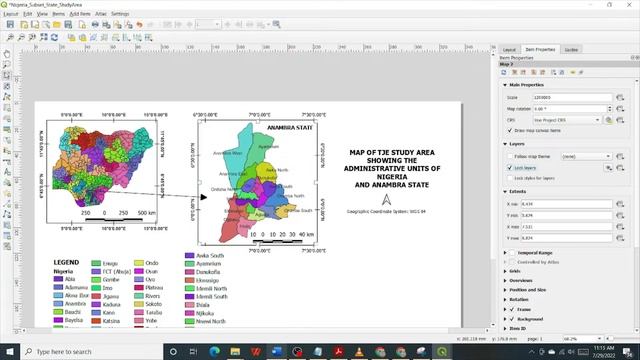This screenshot has height=360, width=640.
Task: Click the Atlas settings toolbar icon
Action: (277, 25)
